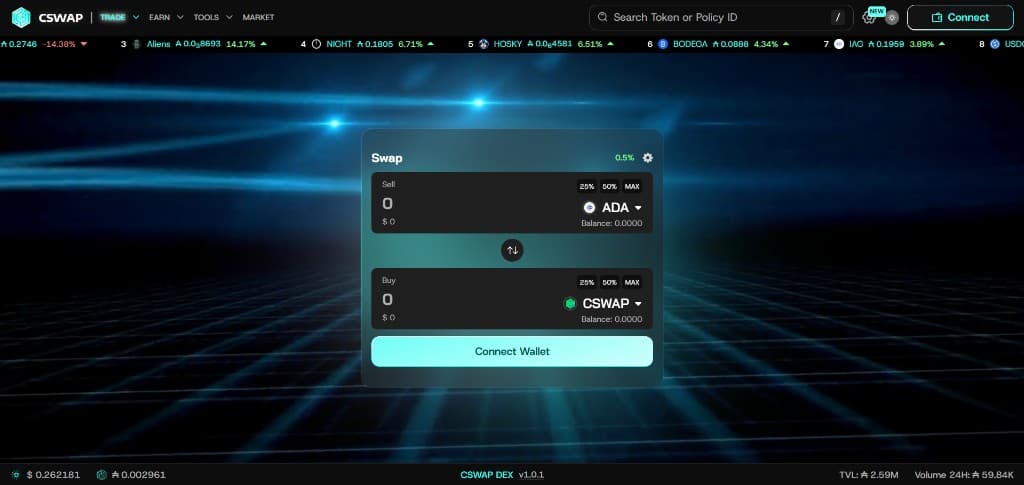The height and width of the screenshot is (485, 1024).
Task: Click Buy Balance: 0.0000 text
Action: point(612,319)
